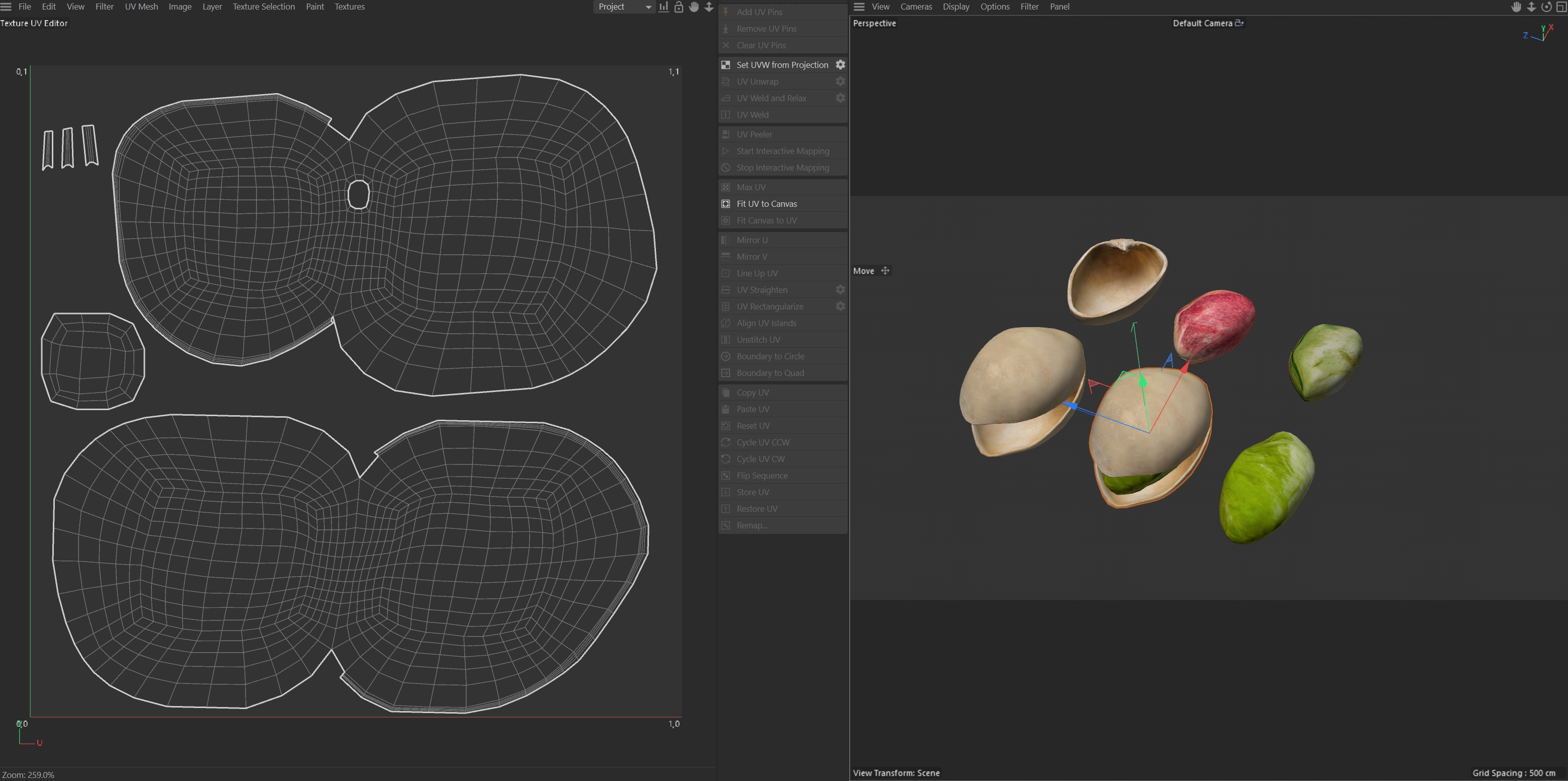Open the Cameras menu in viewport
The height and width of the screenshot is (781, 1568).
coord(916,7)
